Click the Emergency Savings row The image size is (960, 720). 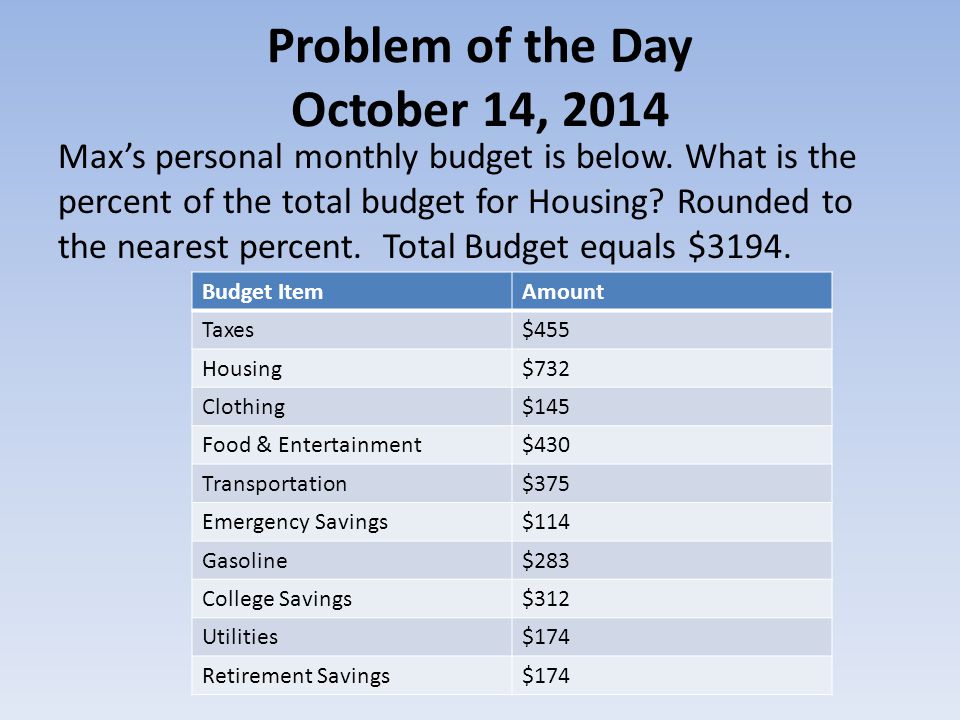pyautogui.click(x=512, y=522)
